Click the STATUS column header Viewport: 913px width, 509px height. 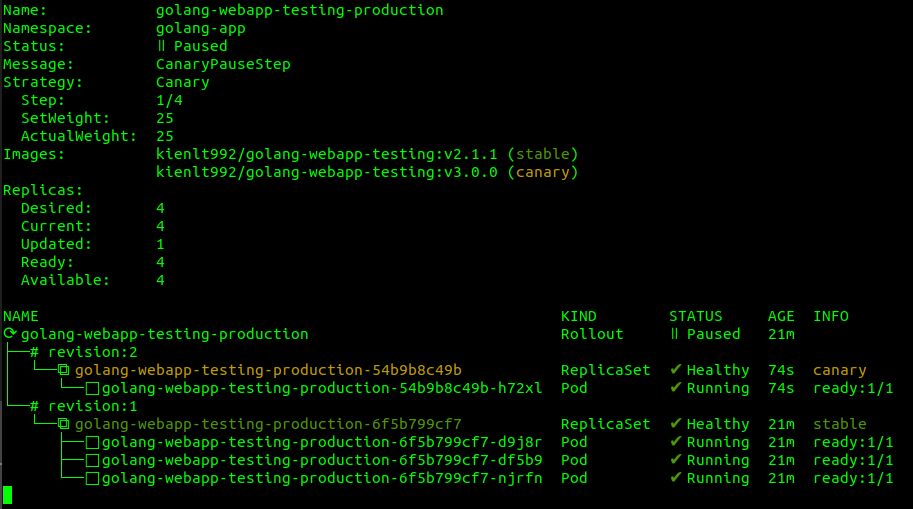[695, 316]
